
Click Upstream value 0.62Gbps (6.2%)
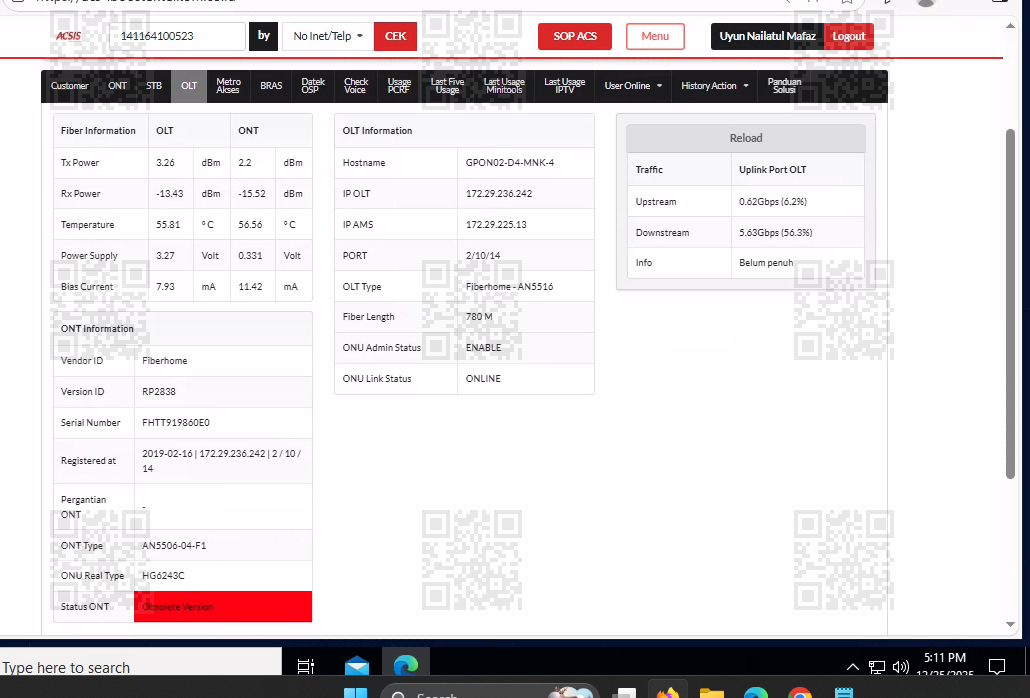click(773, 202)
